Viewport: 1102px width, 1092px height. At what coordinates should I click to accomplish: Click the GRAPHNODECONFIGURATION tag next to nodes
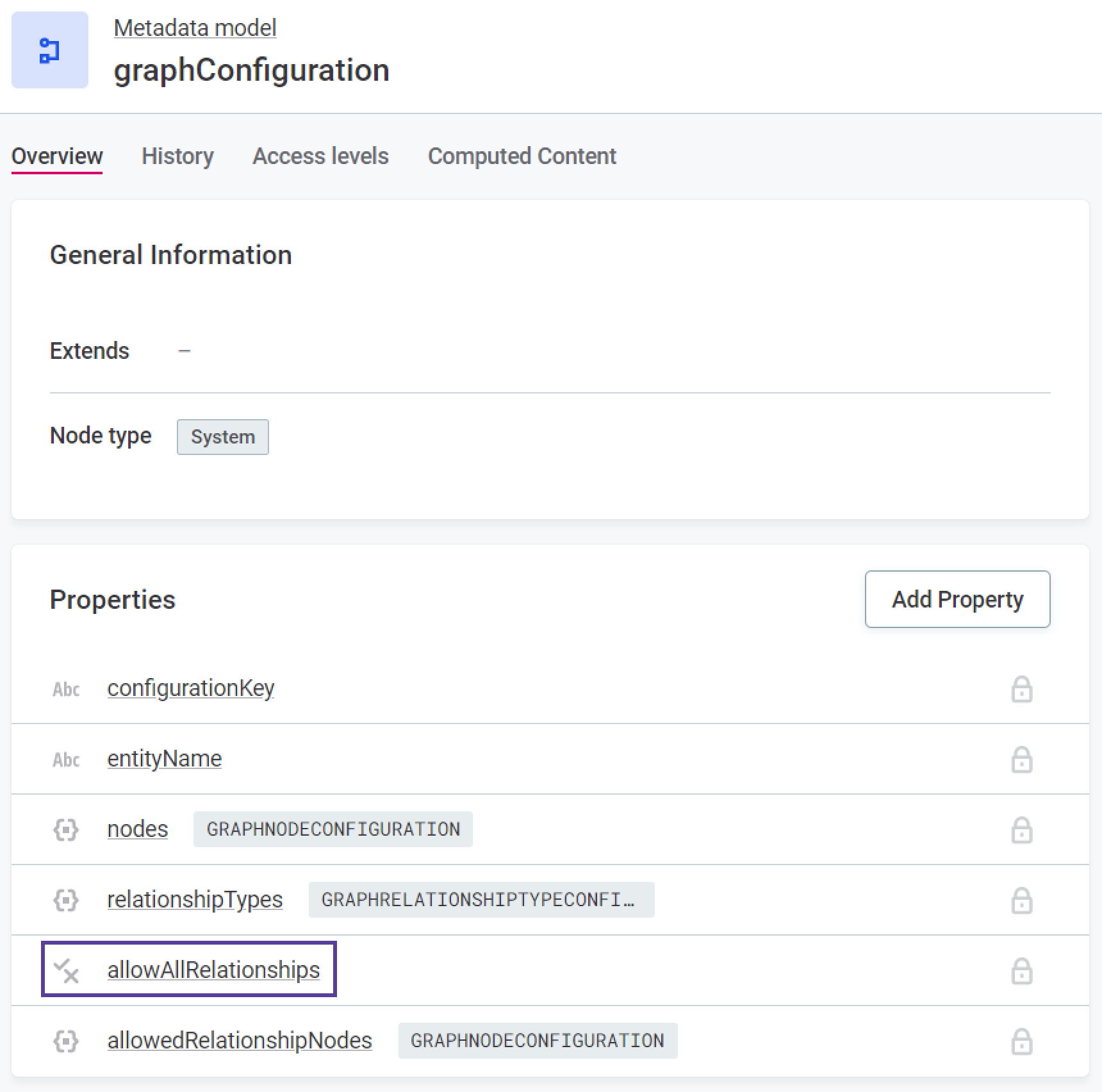point(333,829)
